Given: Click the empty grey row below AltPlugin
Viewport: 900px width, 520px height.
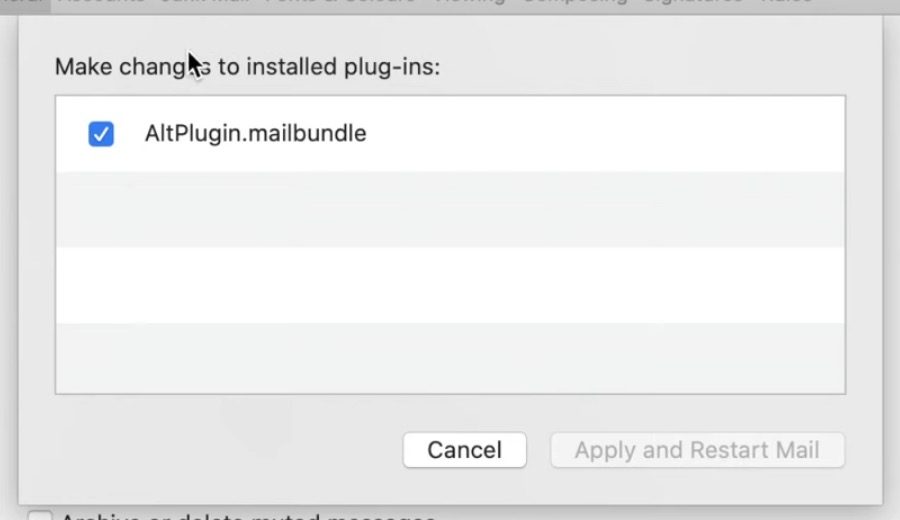Looking at the screenshot, I should 450,209.
